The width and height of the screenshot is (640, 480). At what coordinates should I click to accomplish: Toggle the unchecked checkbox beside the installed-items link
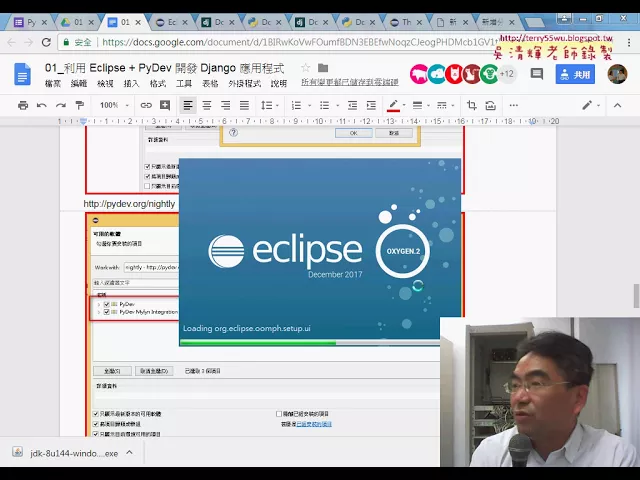279,414
